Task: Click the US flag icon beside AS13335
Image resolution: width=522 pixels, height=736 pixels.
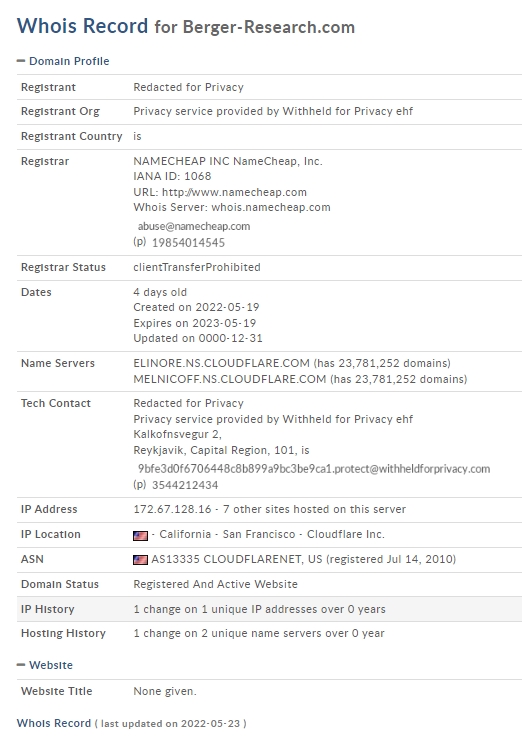Action: click(x=140, y=560)
